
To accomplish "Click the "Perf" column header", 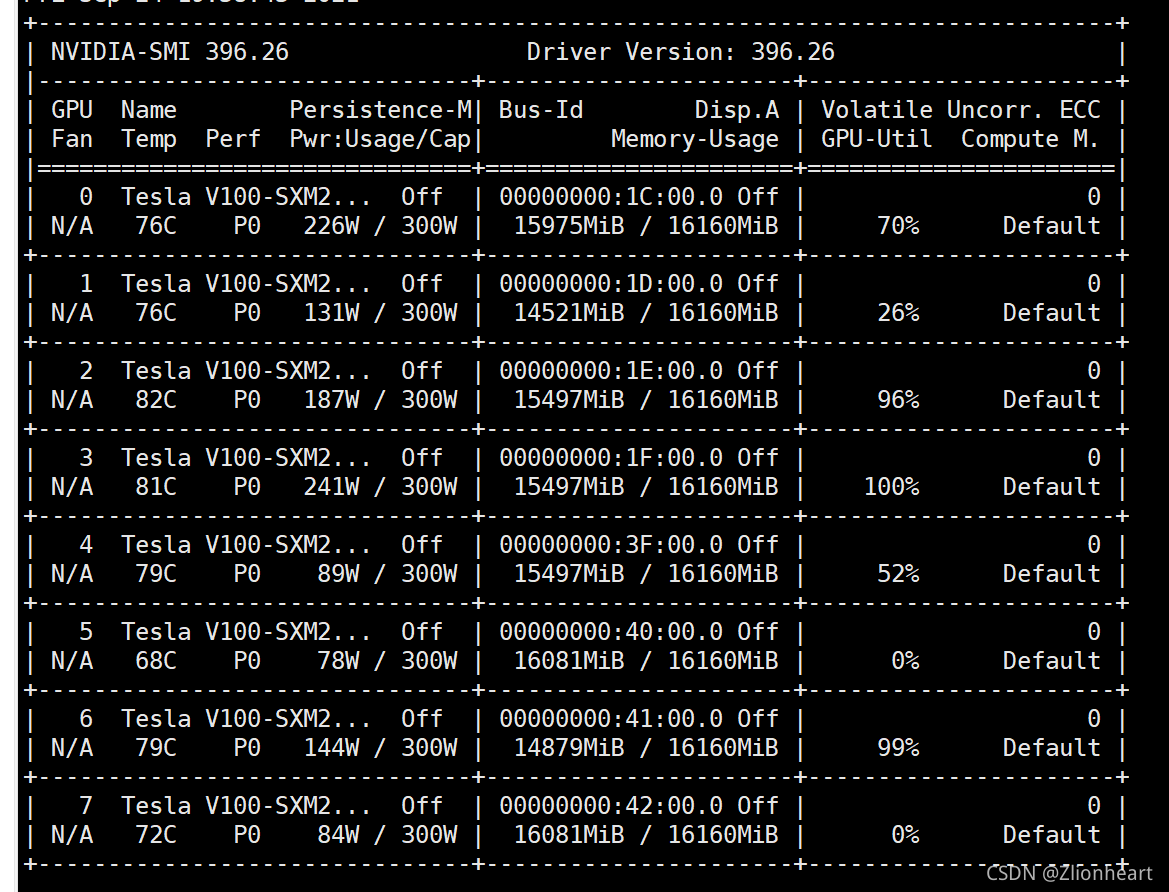I will (x=233, y=139).
